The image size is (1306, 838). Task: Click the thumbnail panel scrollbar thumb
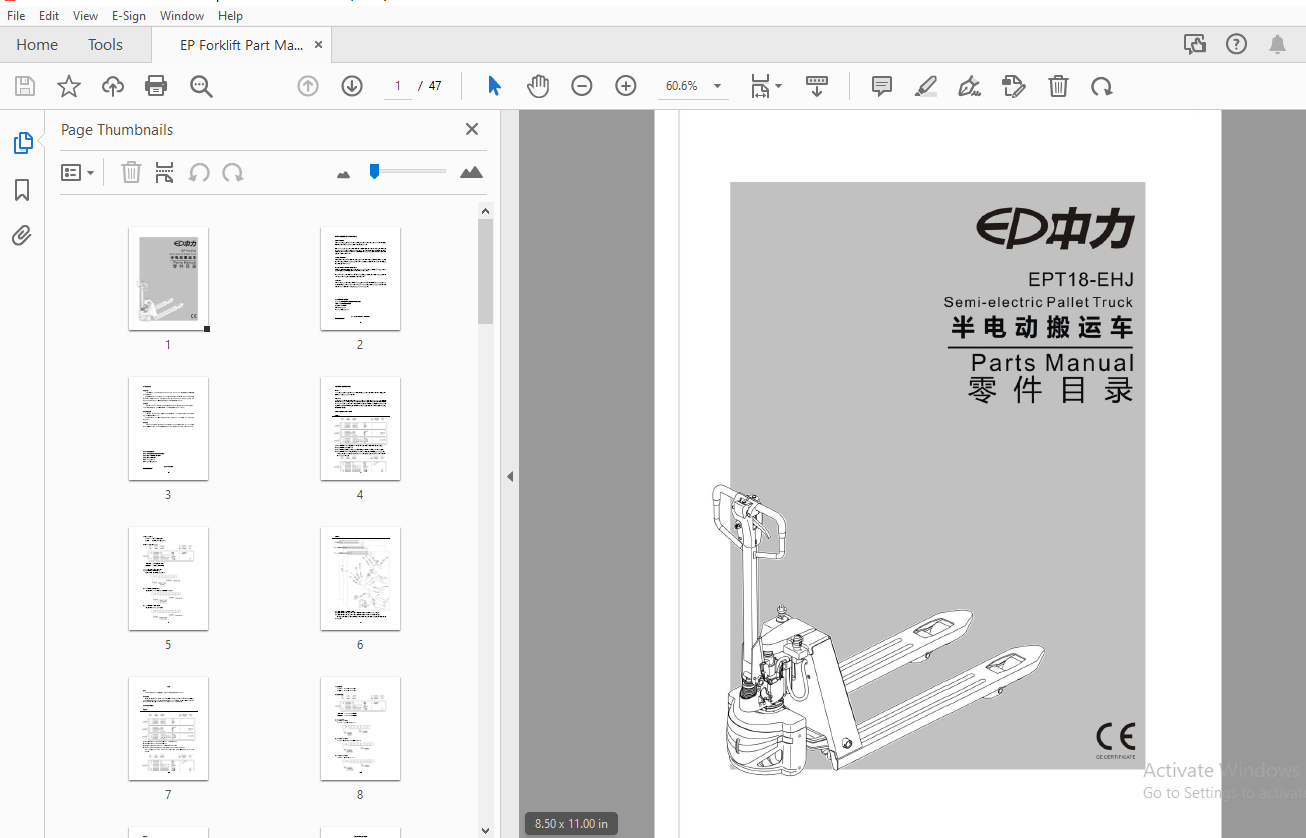[485, 271]
